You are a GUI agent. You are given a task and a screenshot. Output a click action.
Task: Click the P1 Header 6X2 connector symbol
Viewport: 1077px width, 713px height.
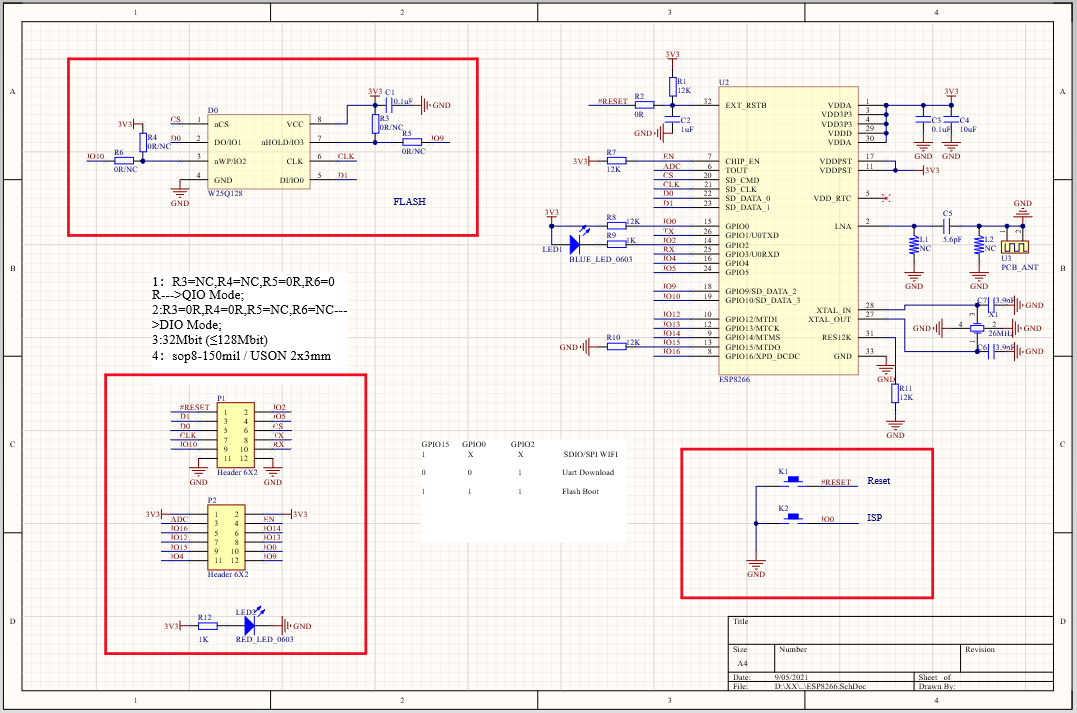pyautogui.click(x=236, y=435)
